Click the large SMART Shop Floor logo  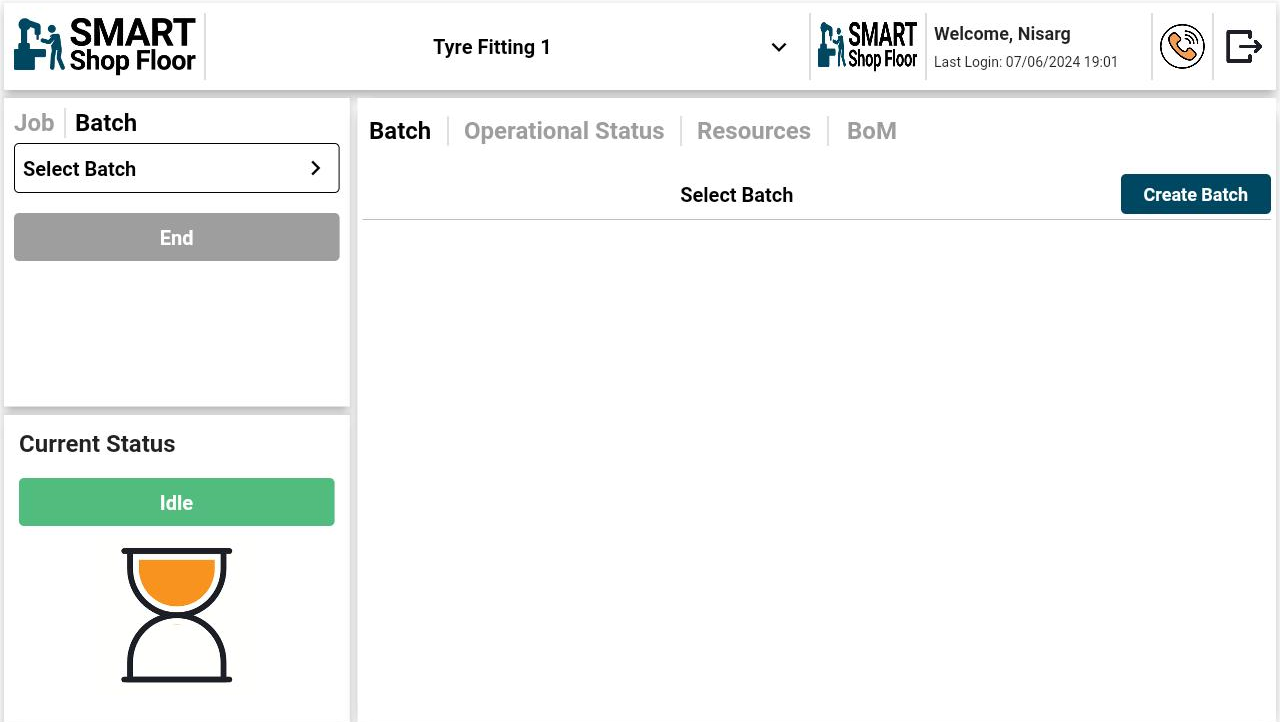[x=105, y=47]
